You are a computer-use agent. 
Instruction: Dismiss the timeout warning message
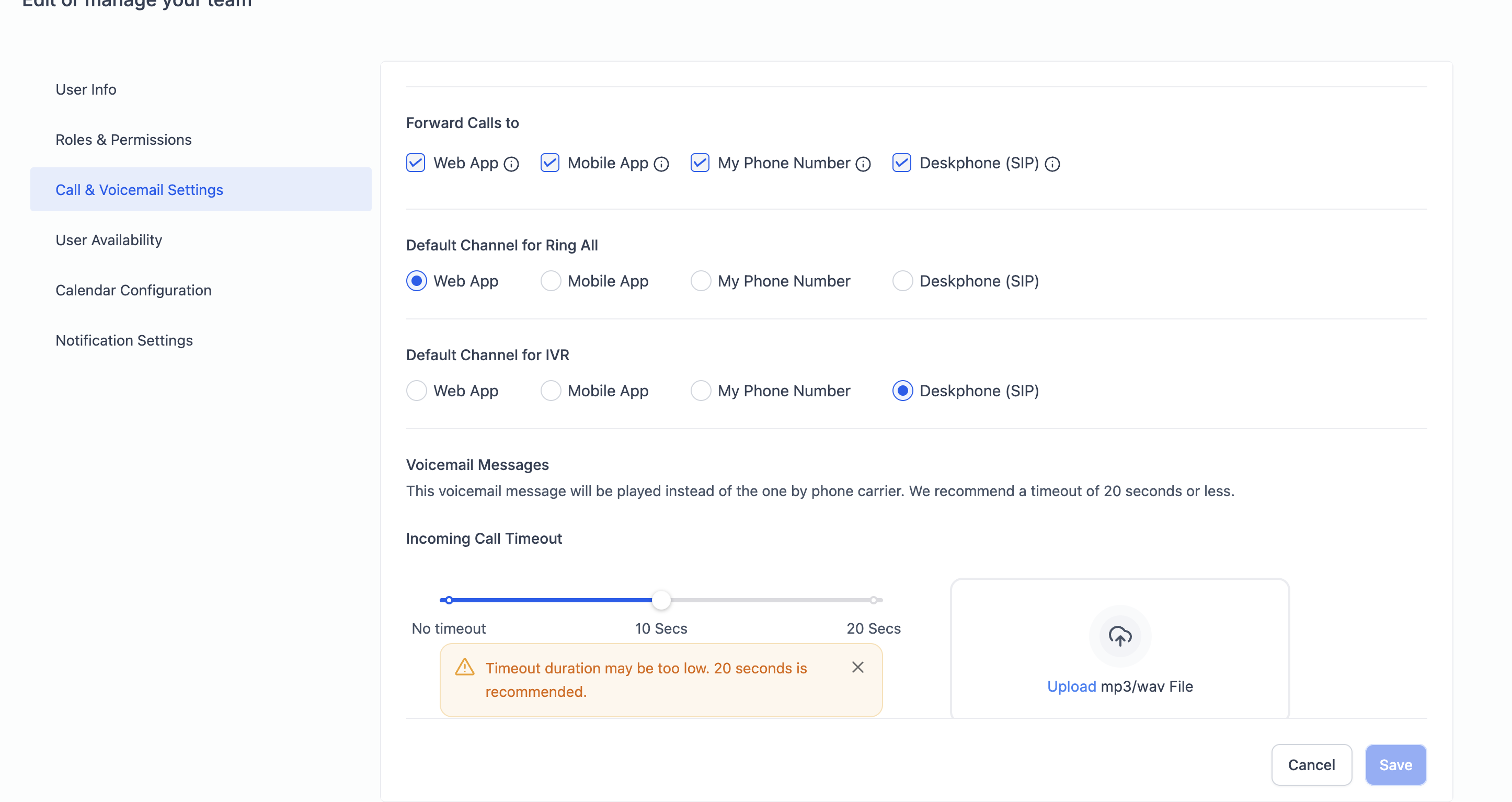point(857,667)
